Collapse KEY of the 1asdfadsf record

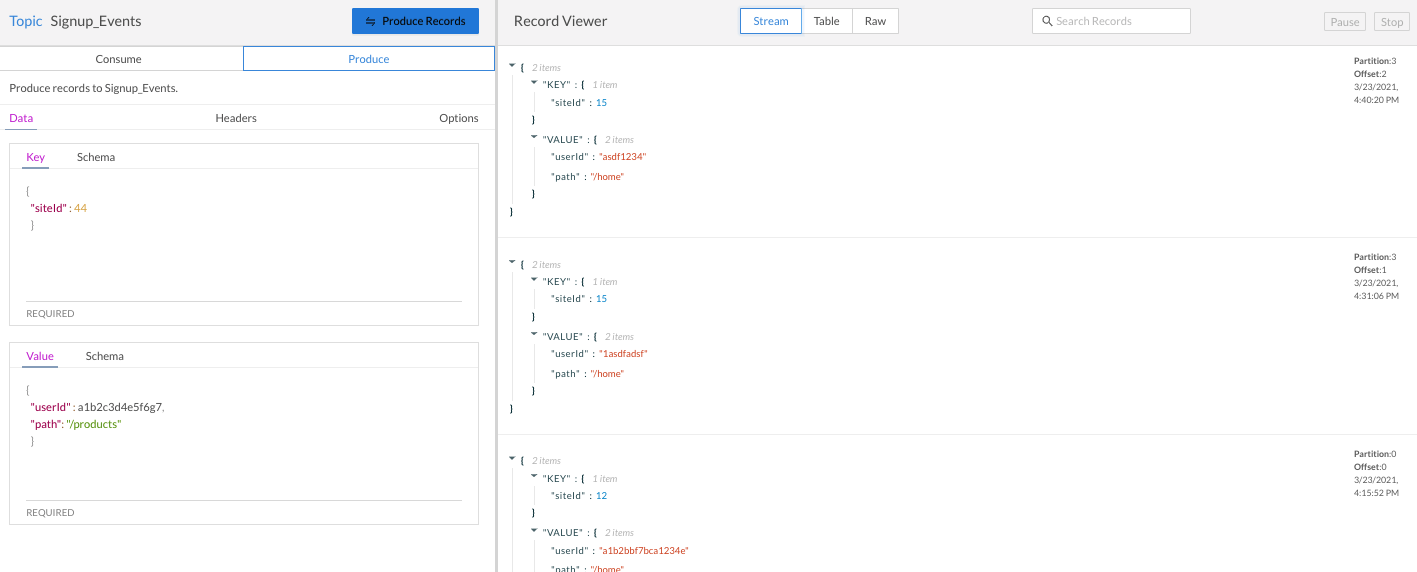point(534,281)
